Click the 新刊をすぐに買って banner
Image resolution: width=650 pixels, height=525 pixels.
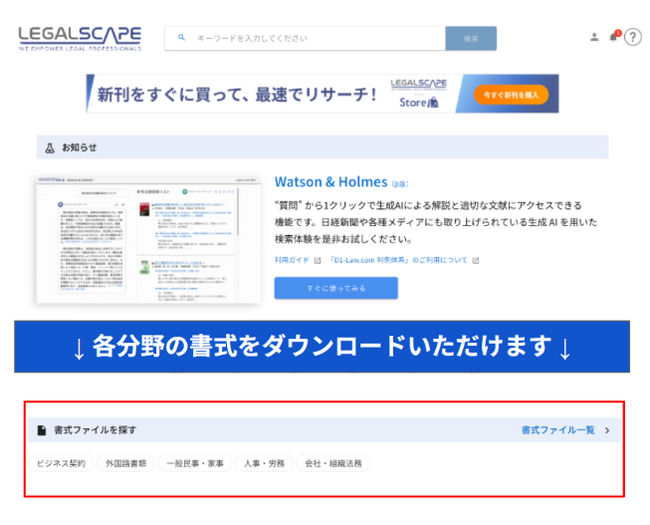(x=323, y=94)
